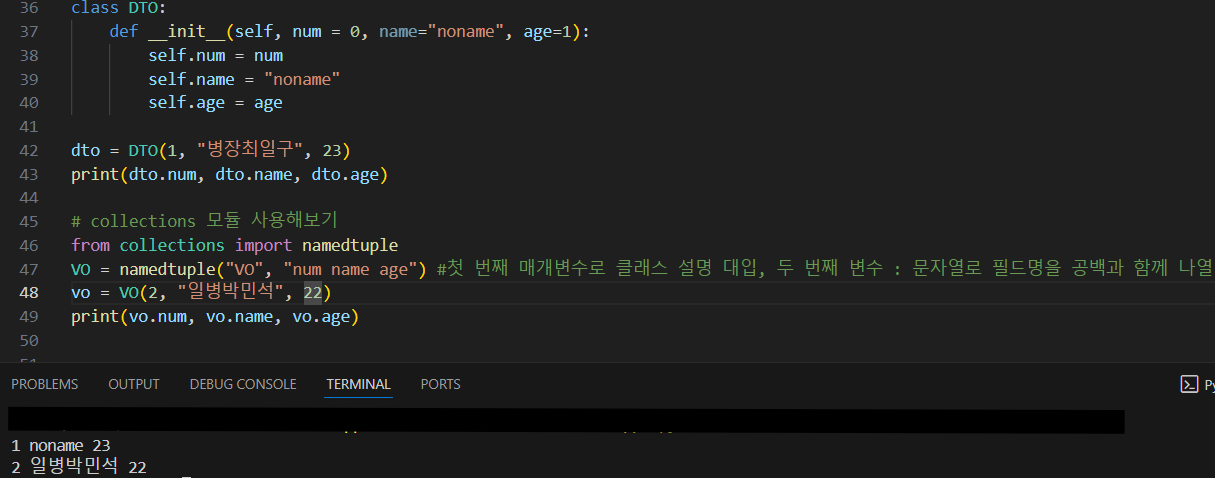Switch to the PROBLEMS panel tab
The width and height of the screenshot is (1215, 478).
click(44, 384)
